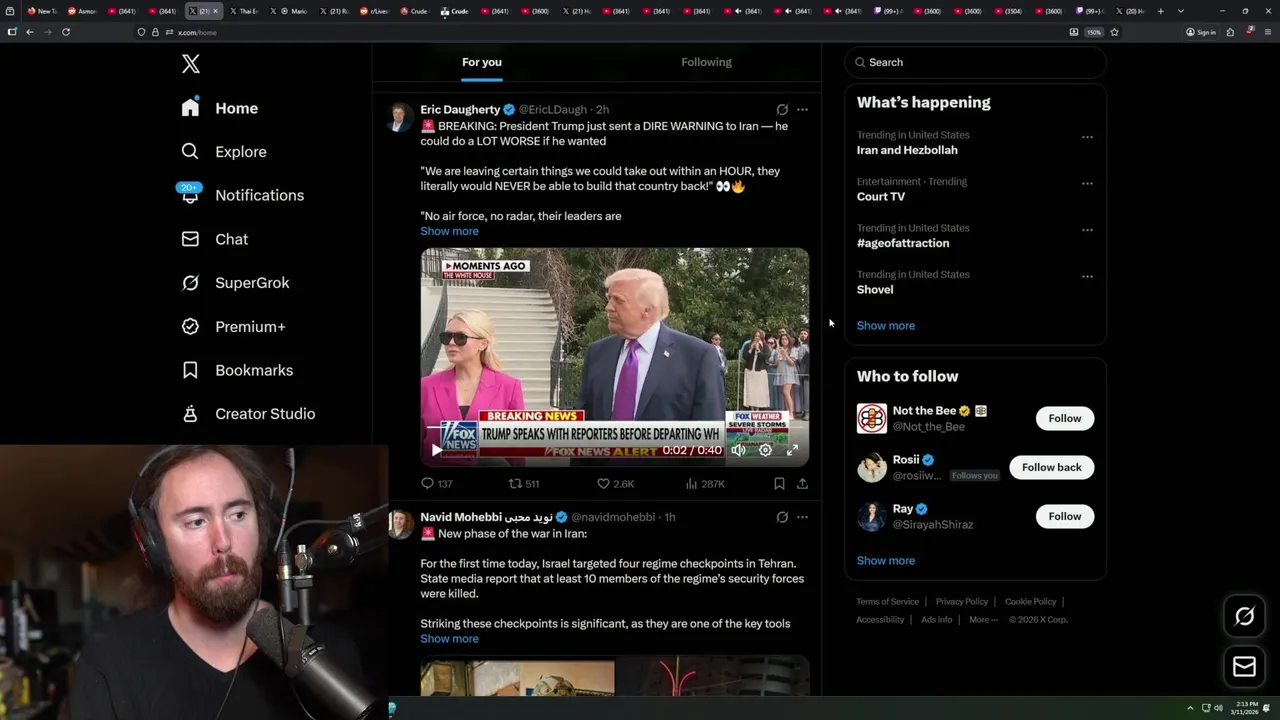
Task: Follow Ray
Action: coord(1065,516)
